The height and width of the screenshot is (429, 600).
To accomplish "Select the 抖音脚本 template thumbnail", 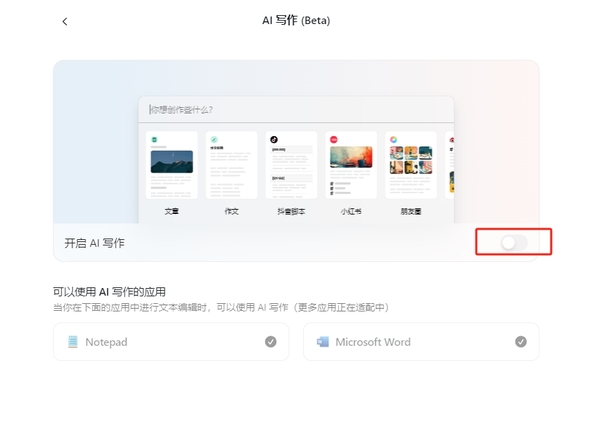I will 291,165.
